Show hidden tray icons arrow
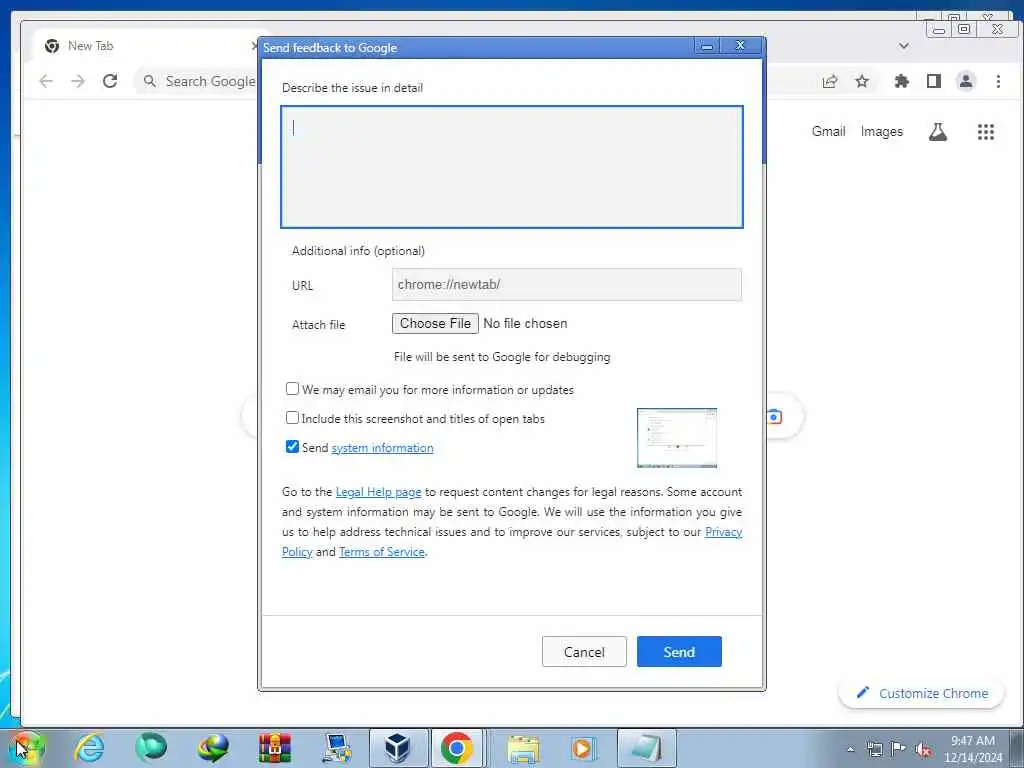 850,750
